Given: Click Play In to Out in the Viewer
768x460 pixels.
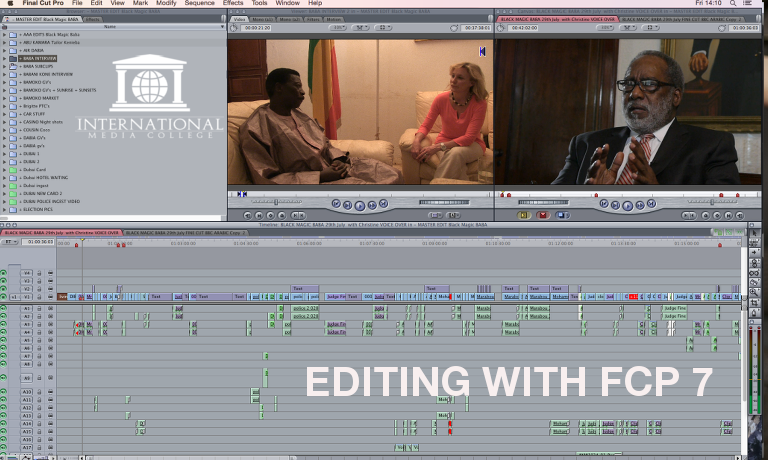Looking at the screenshot, I should click(x=347, y=205).
